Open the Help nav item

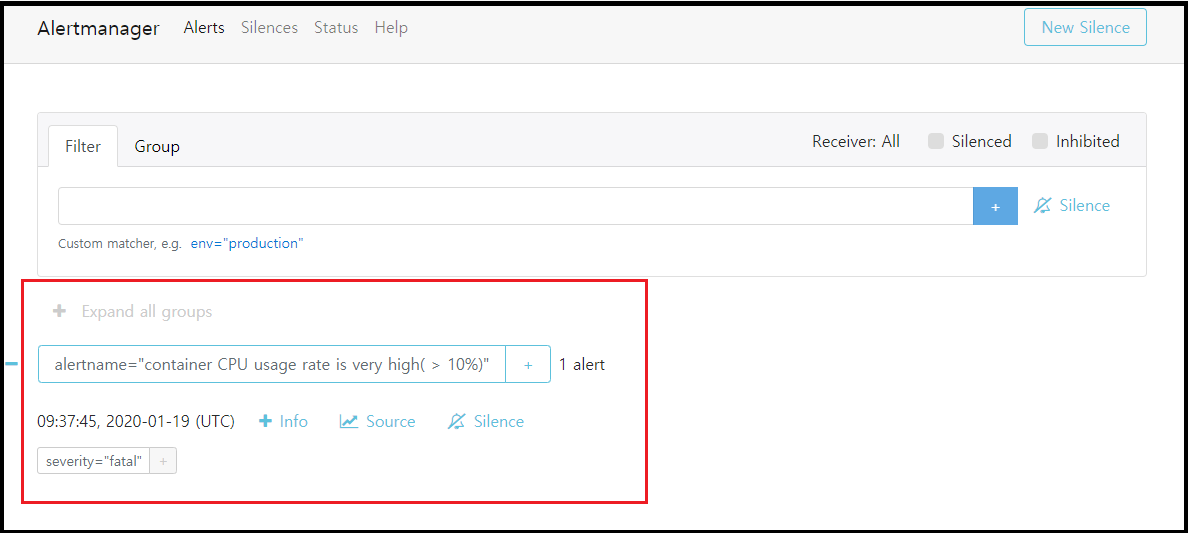(391, 28)
